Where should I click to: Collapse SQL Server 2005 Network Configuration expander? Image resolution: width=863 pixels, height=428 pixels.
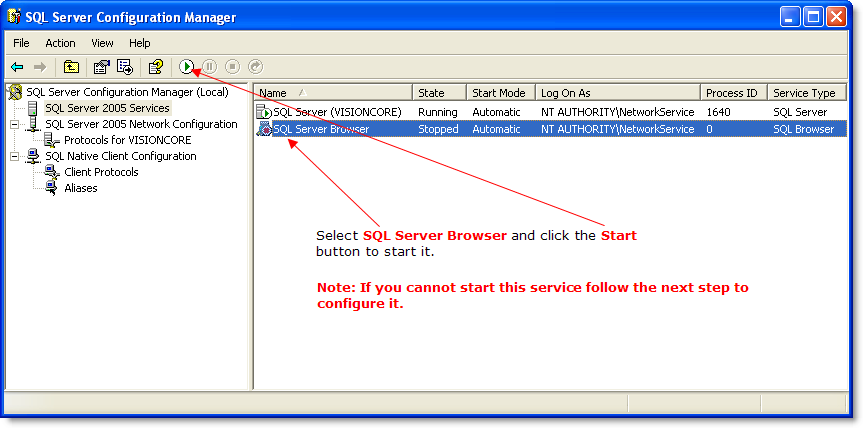14,124
